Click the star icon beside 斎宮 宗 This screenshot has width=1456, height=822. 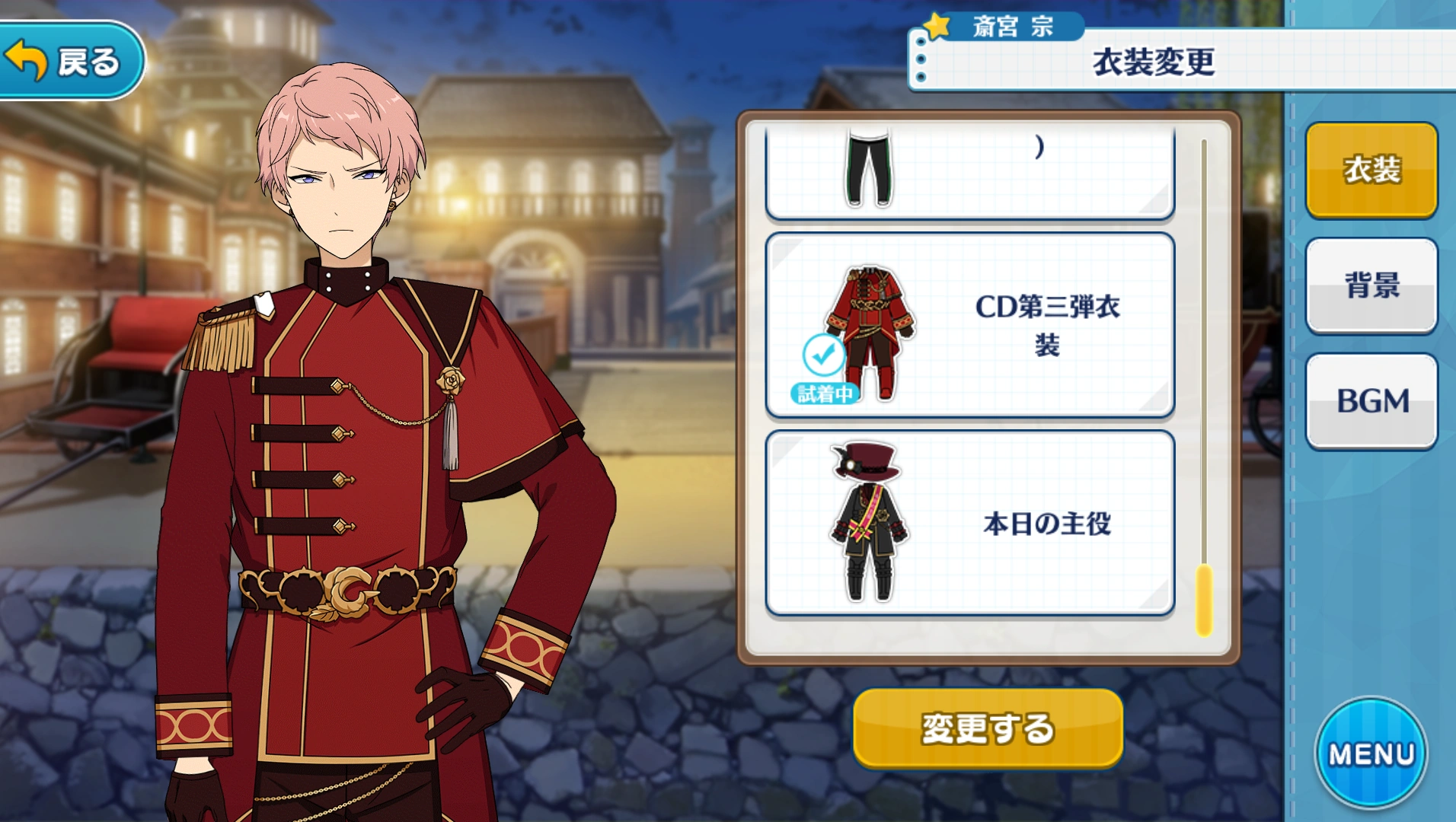pyautogui.click(x=937, y=27)
